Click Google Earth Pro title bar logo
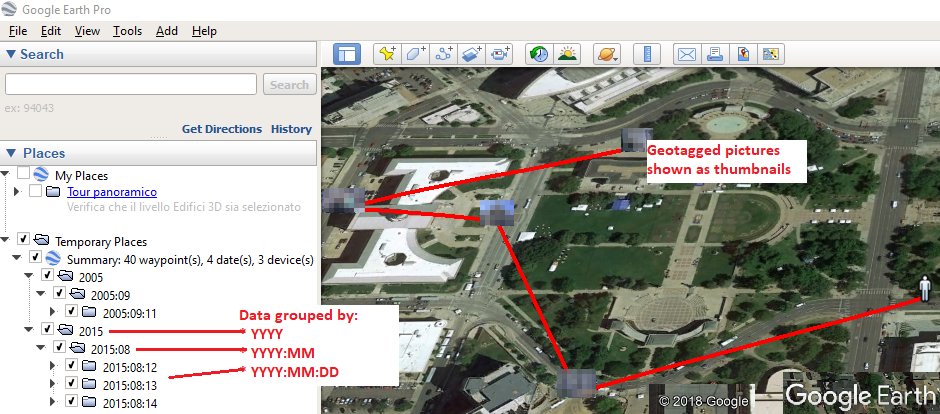940x414 pixels. [9, 10]
